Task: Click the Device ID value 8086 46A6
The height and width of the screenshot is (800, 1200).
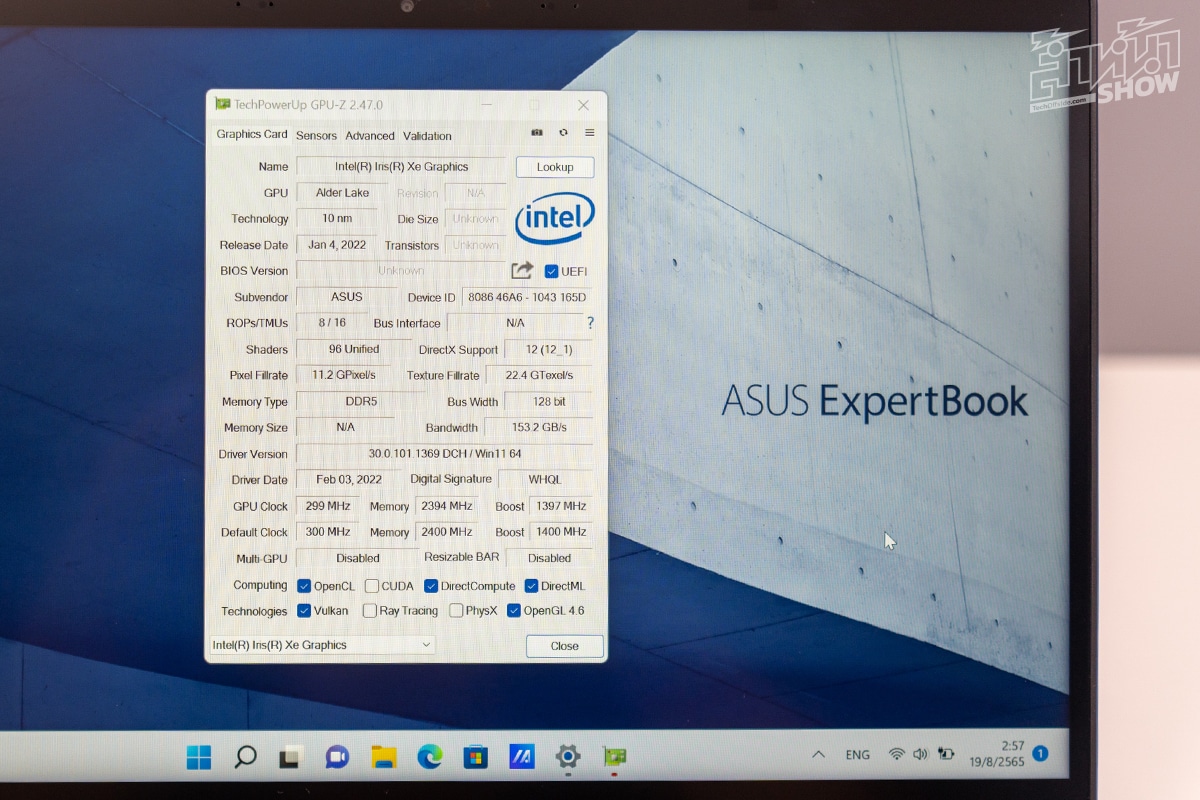Action: [527, 297]
